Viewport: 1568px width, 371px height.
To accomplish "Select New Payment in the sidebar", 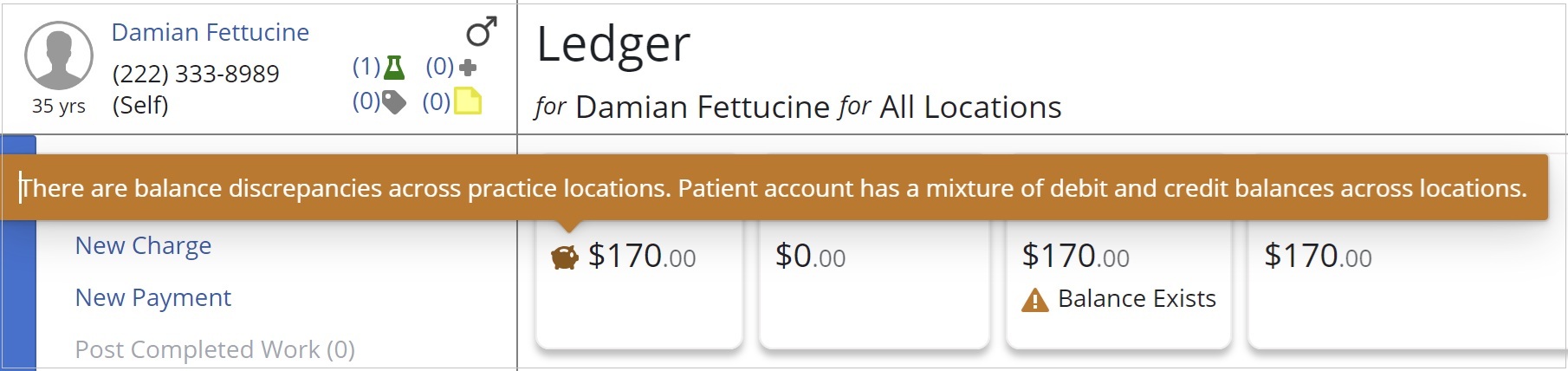I will pyautogui.click(x=152, y=297).
